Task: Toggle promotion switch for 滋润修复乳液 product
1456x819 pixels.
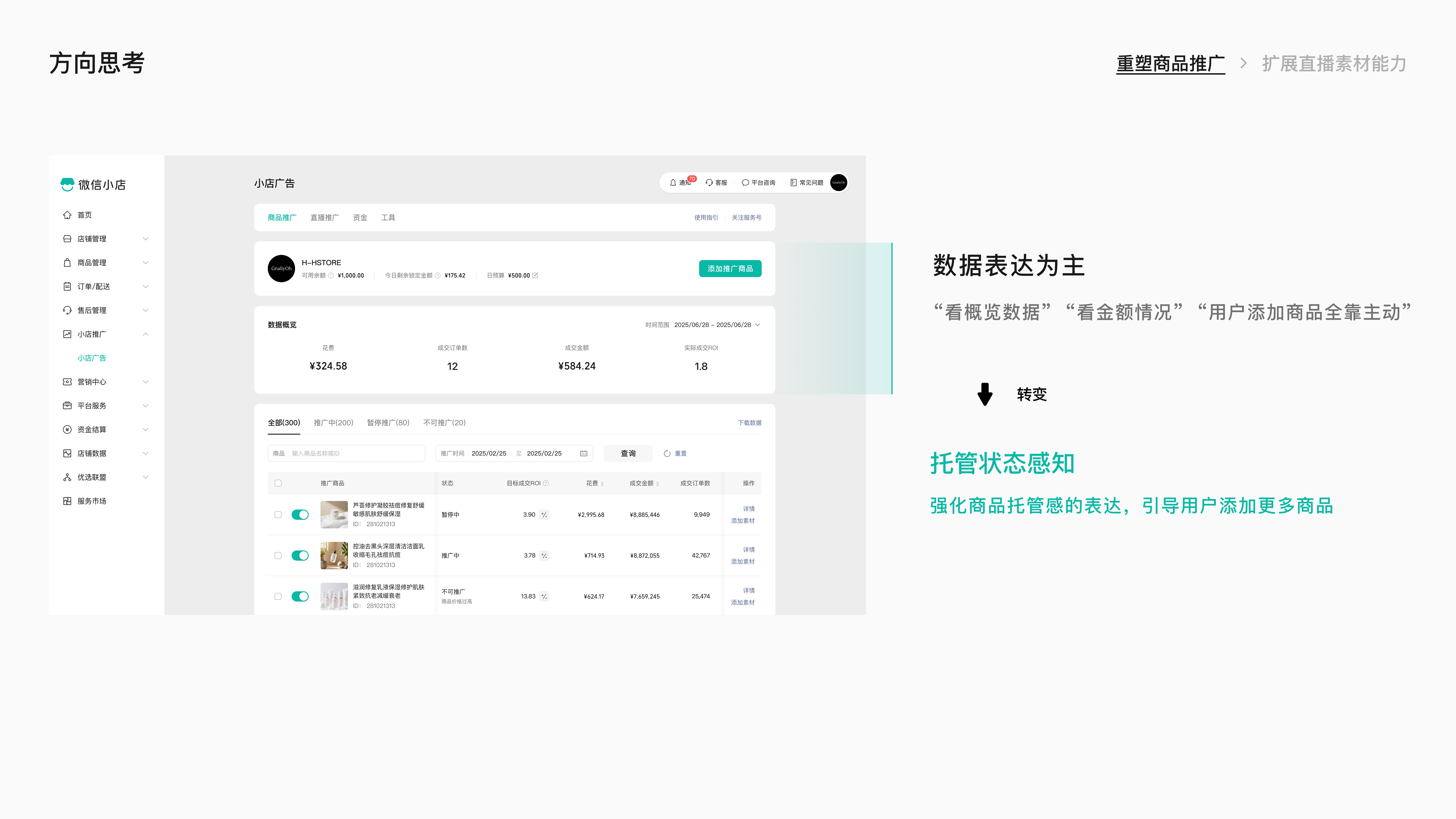Action: point(300,596)
